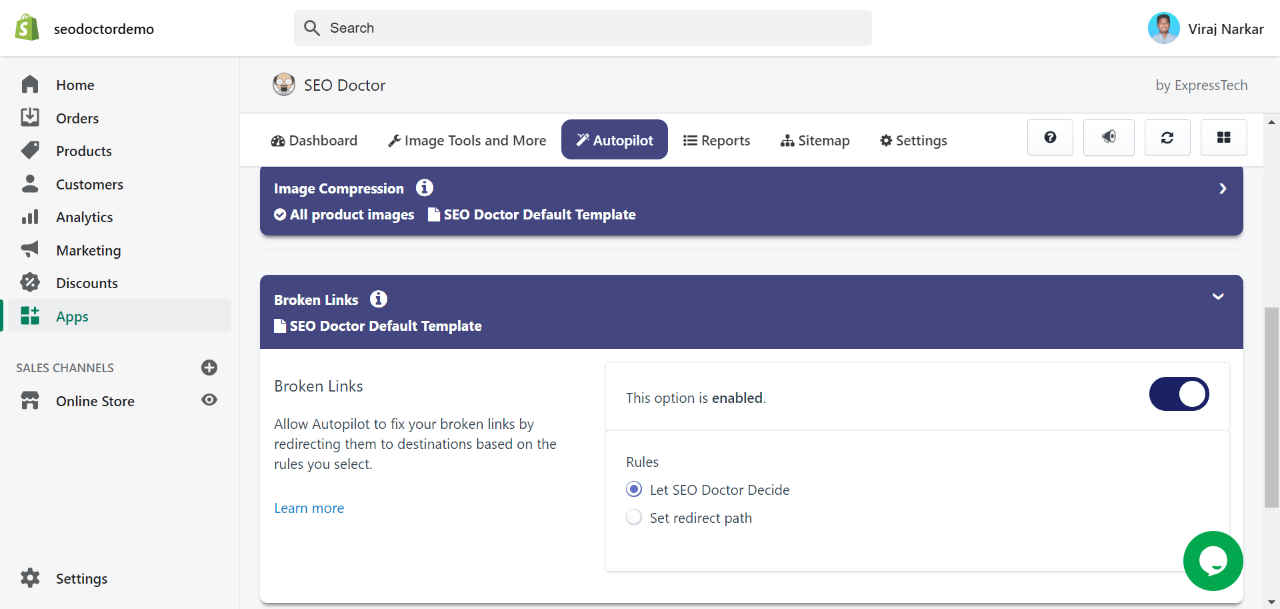Viewport: 1280px width, 609px height.
Task: Click All product images label
Action: click(x=352, y=214)
